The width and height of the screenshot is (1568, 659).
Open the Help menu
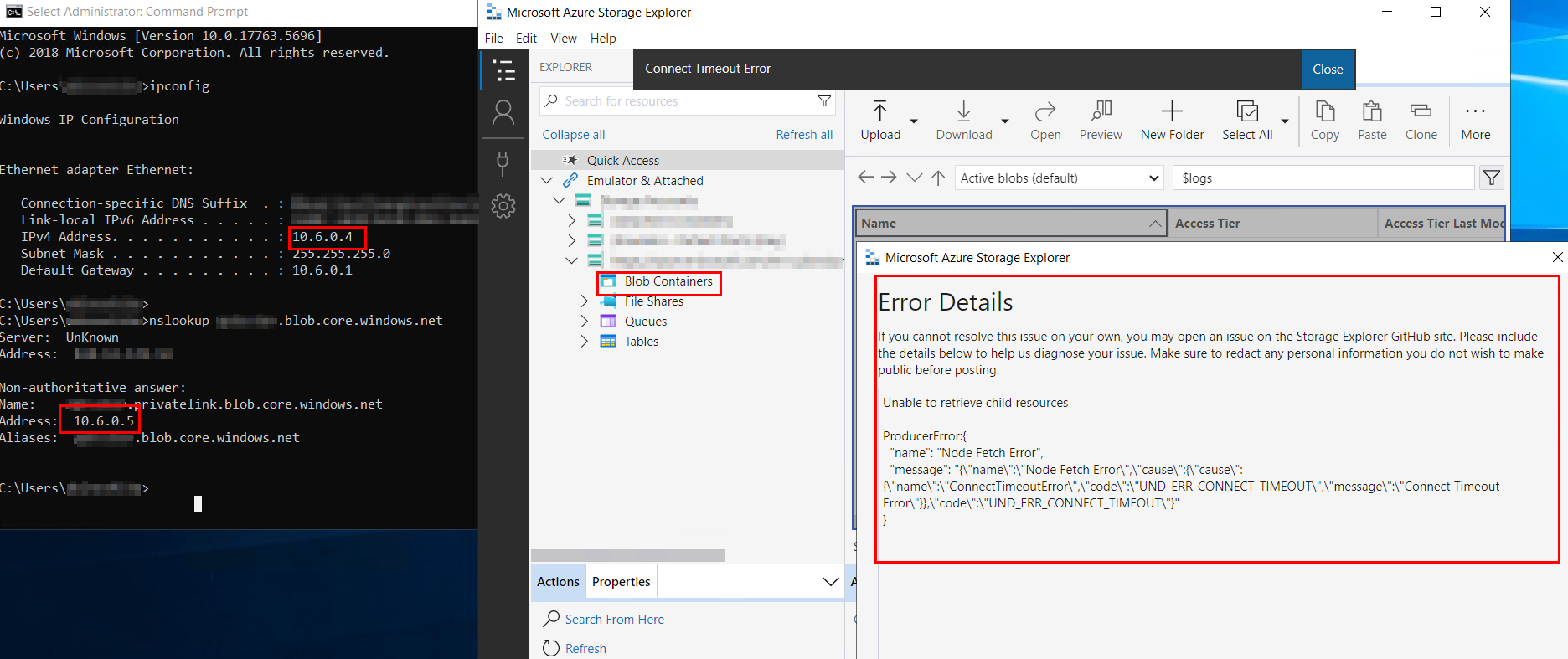[x=603, y=39]
